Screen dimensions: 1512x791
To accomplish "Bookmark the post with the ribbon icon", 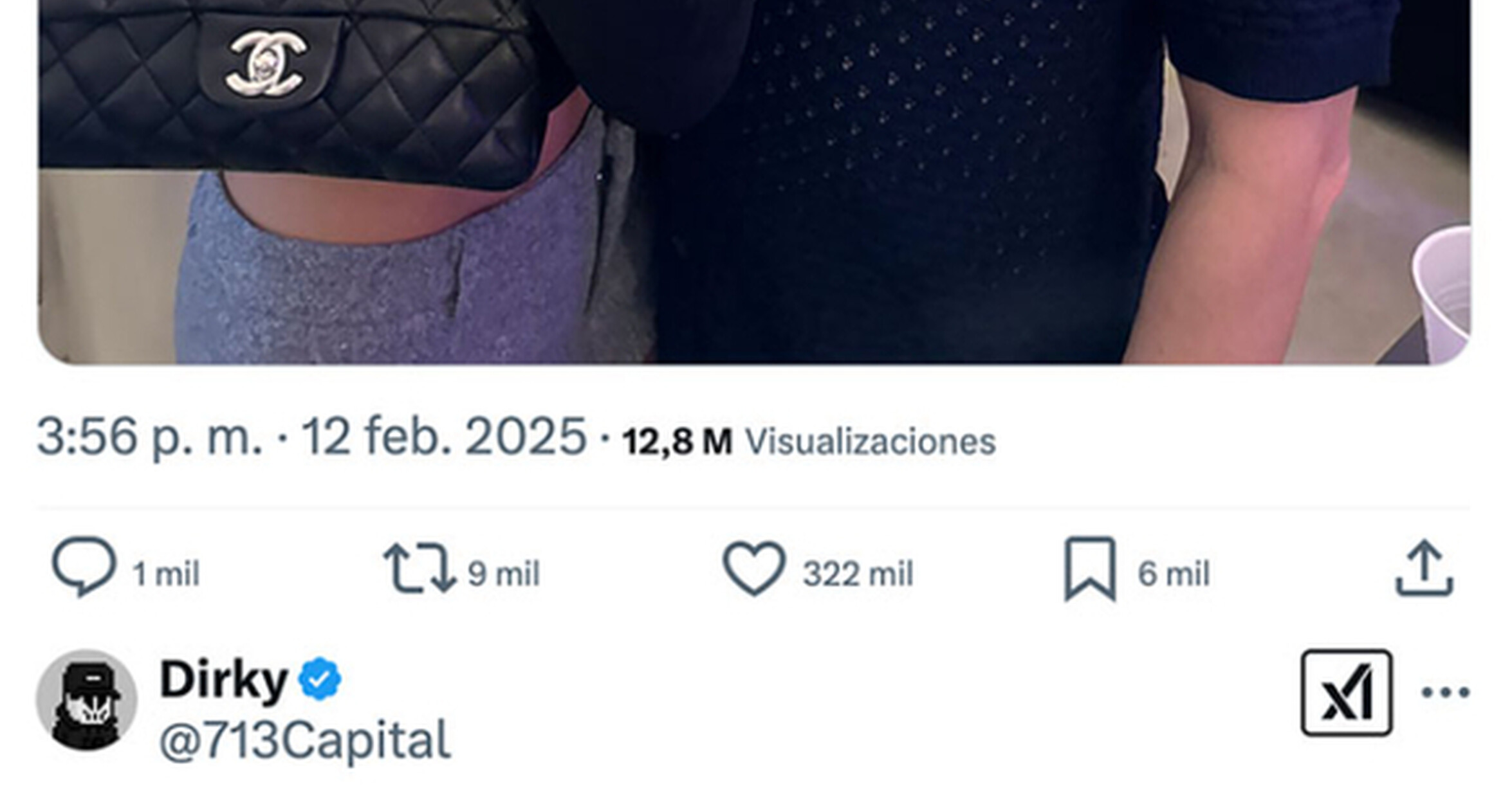I will point(1090,569).
